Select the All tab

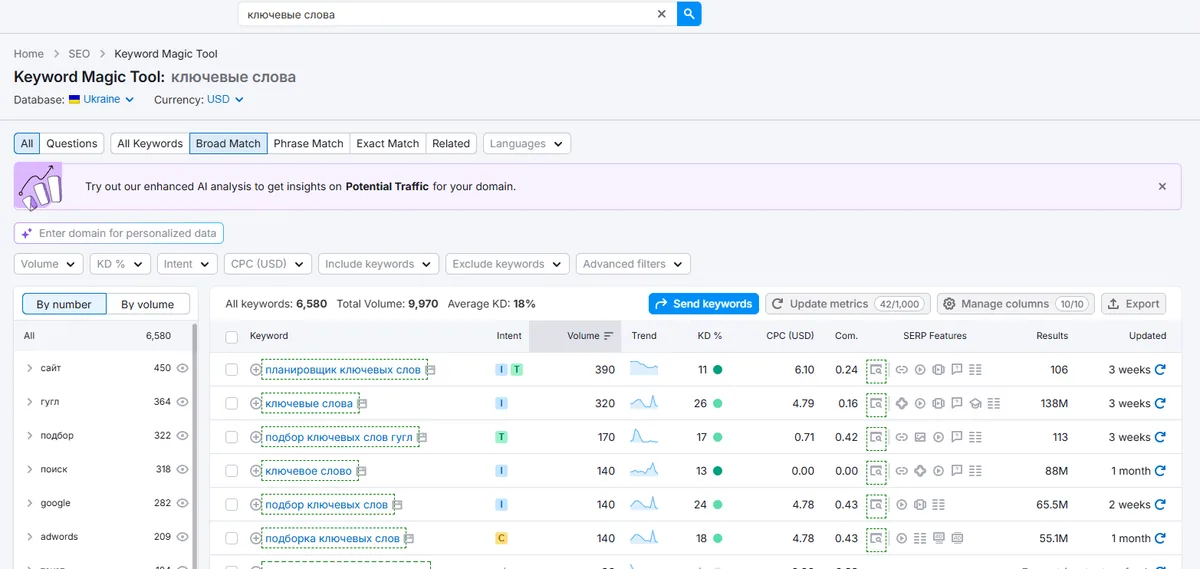[27, 144]
